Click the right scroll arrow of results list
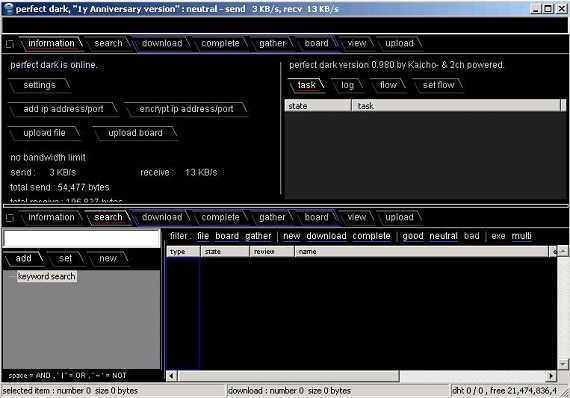Viewport: 570px width, 398px height. 551,375
